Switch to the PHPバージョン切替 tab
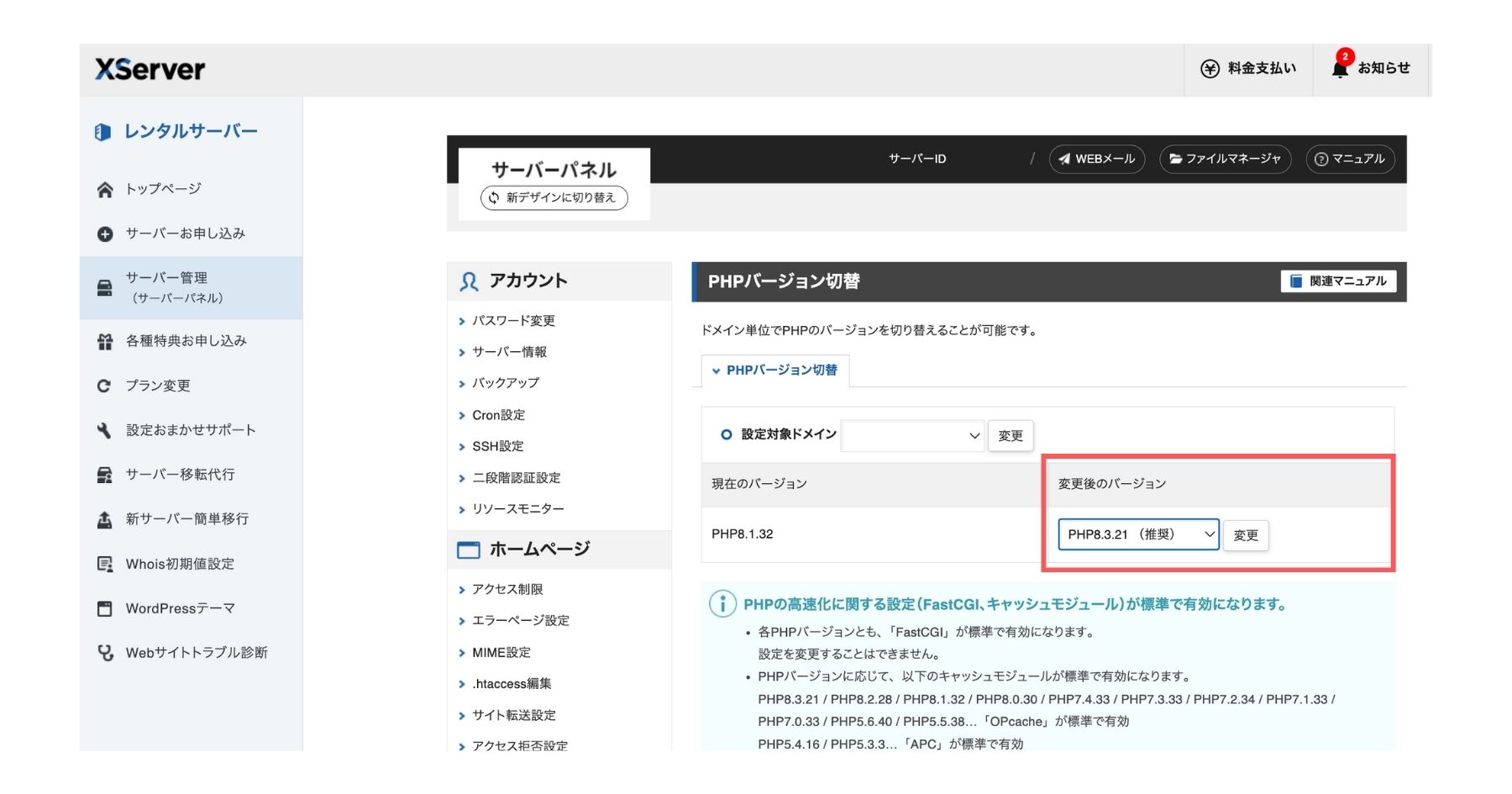1512x794 pixels. [x=774, y=371]
